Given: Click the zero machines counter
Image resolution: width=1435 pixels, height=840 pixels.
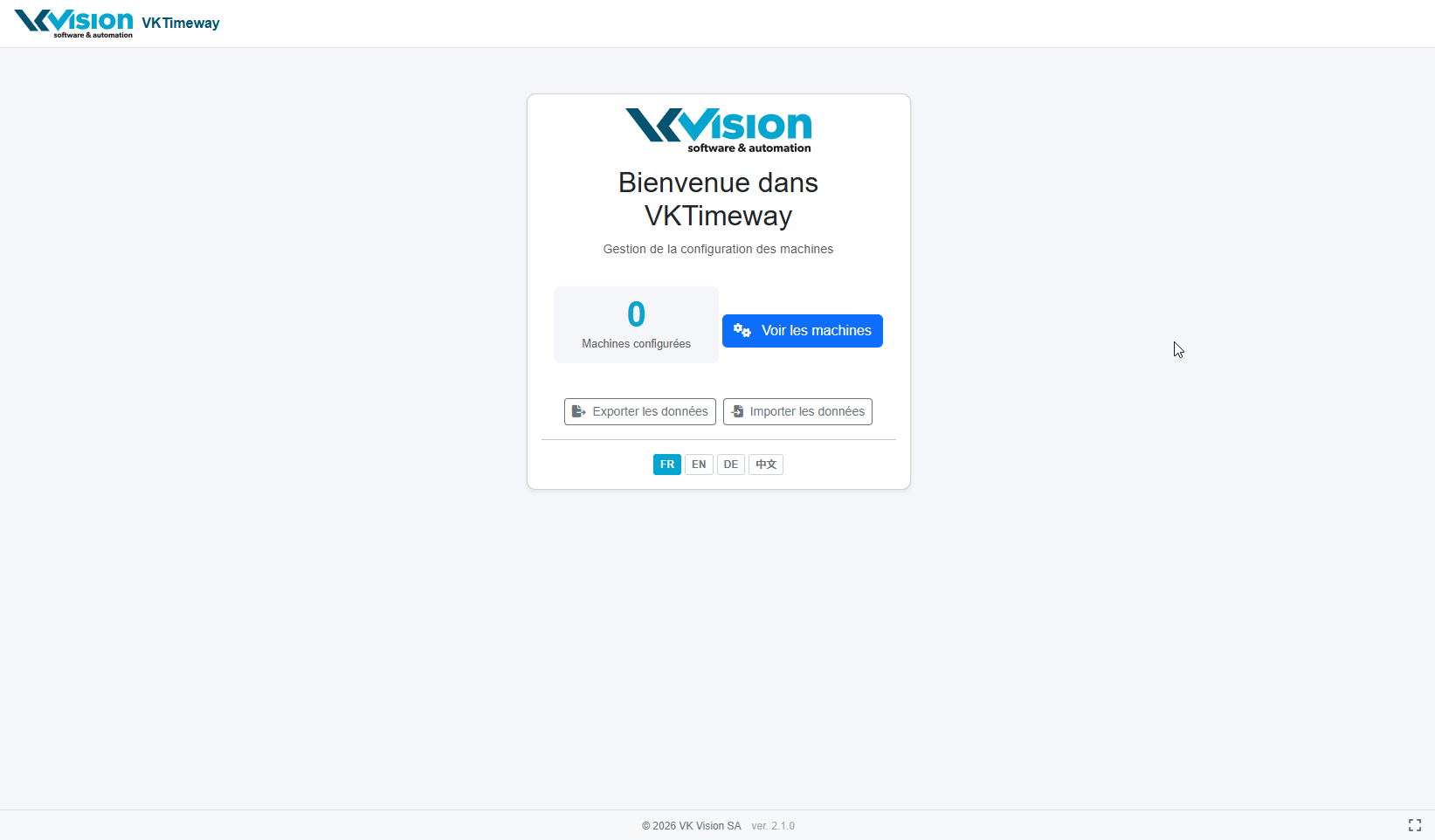Looking at the screenshot, I should [637, 314].
